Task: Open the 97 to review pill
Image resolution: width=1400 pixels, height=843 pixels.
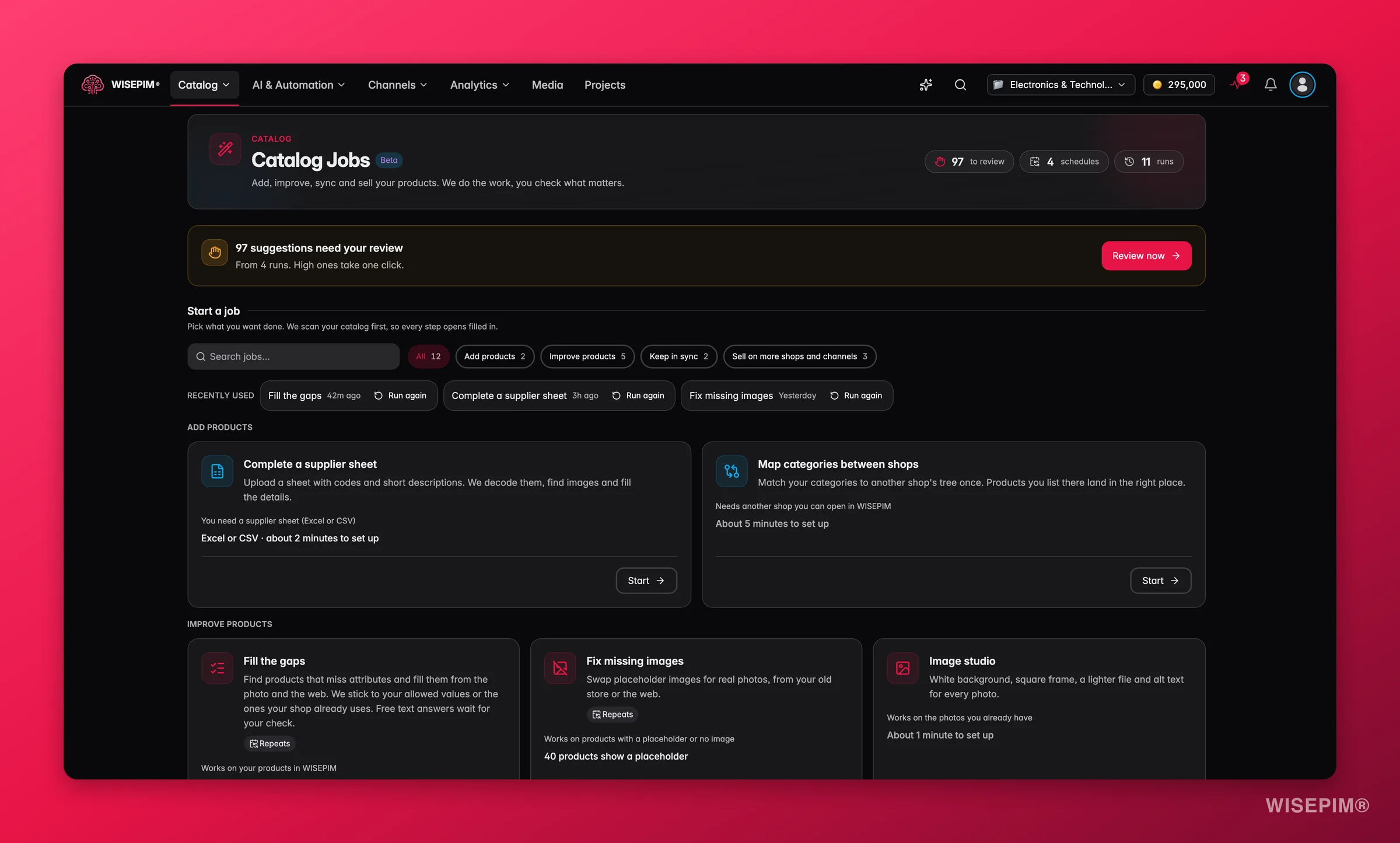Action: tap(969, 162)
